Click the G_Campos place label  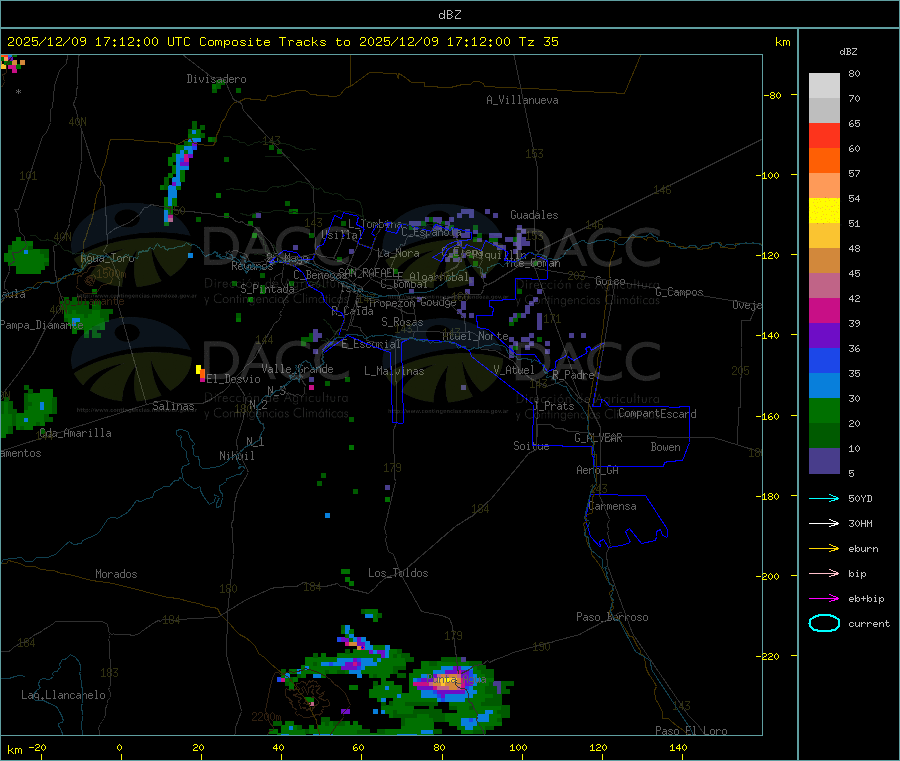pyautogui.click(x=679, y=292)
